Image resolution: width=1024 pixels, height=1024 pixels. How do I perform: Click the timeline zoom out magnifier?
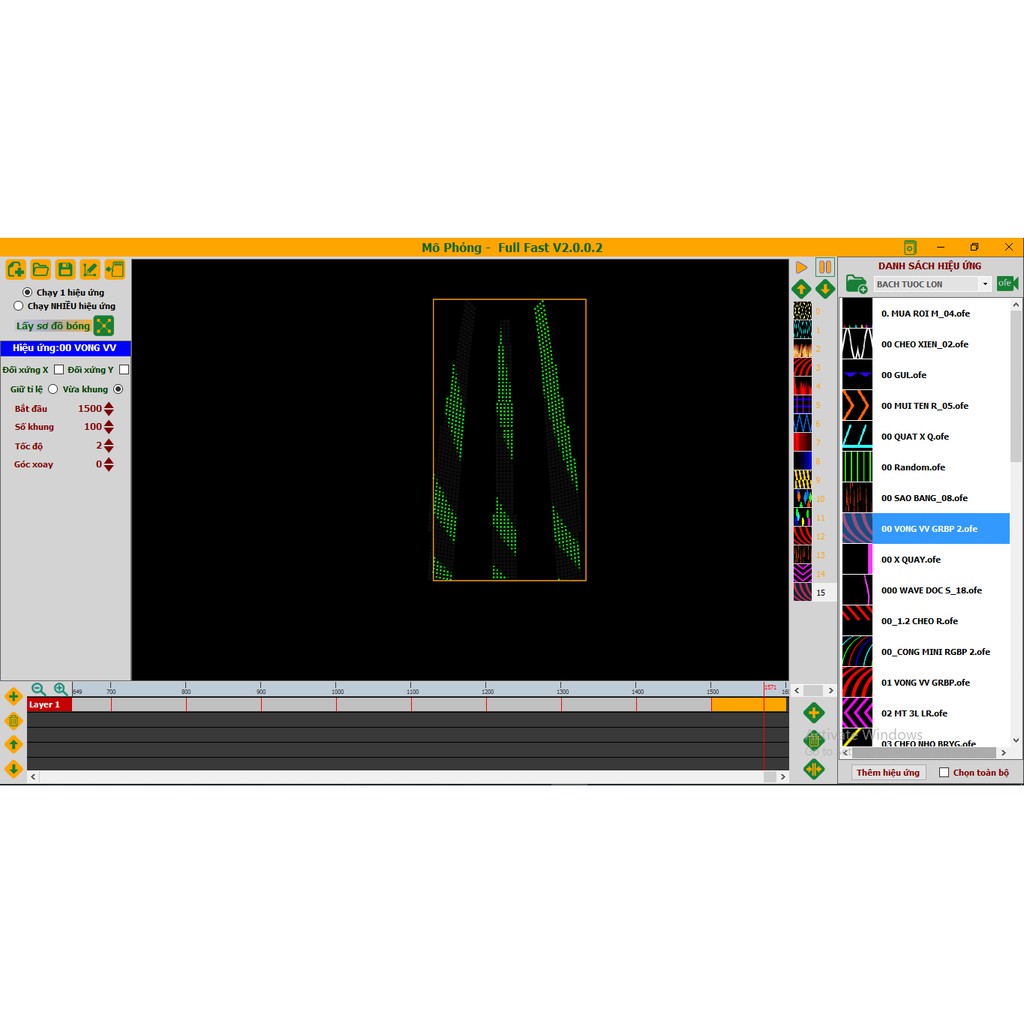[38, 689]
